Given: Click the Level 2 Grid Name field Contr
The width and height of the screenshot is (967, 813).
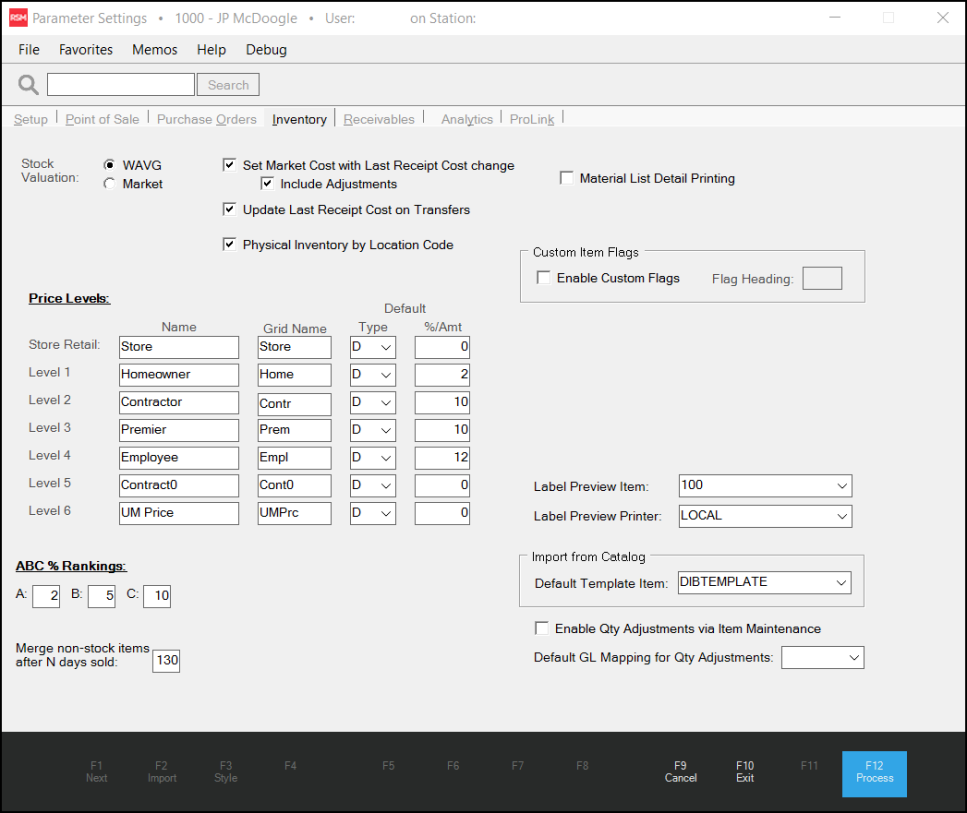Looking at the screenshot, I should [x=295, y=404].
